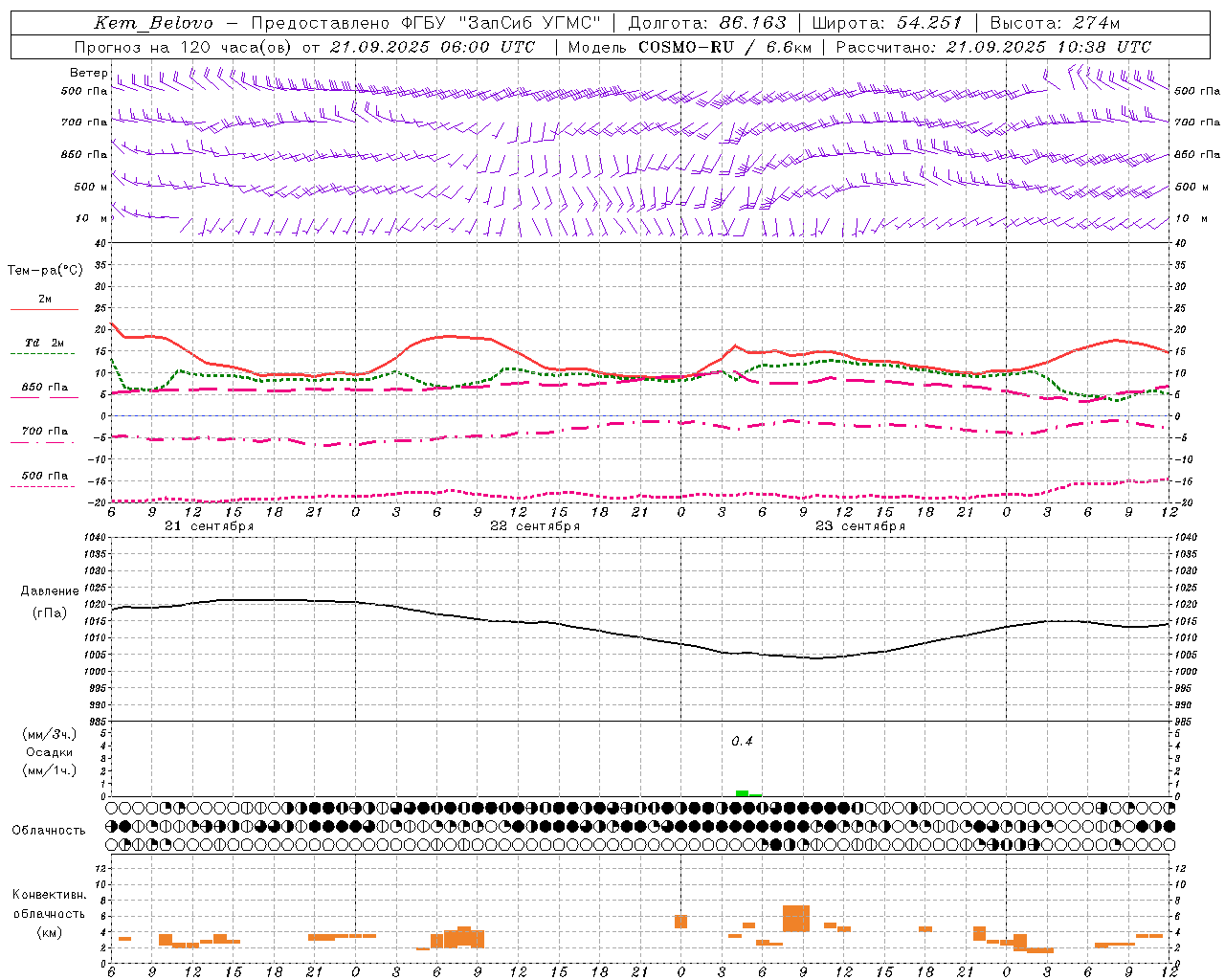Click the 22 сентября date label
The image size is (1225, 980).
coord(534,526)
